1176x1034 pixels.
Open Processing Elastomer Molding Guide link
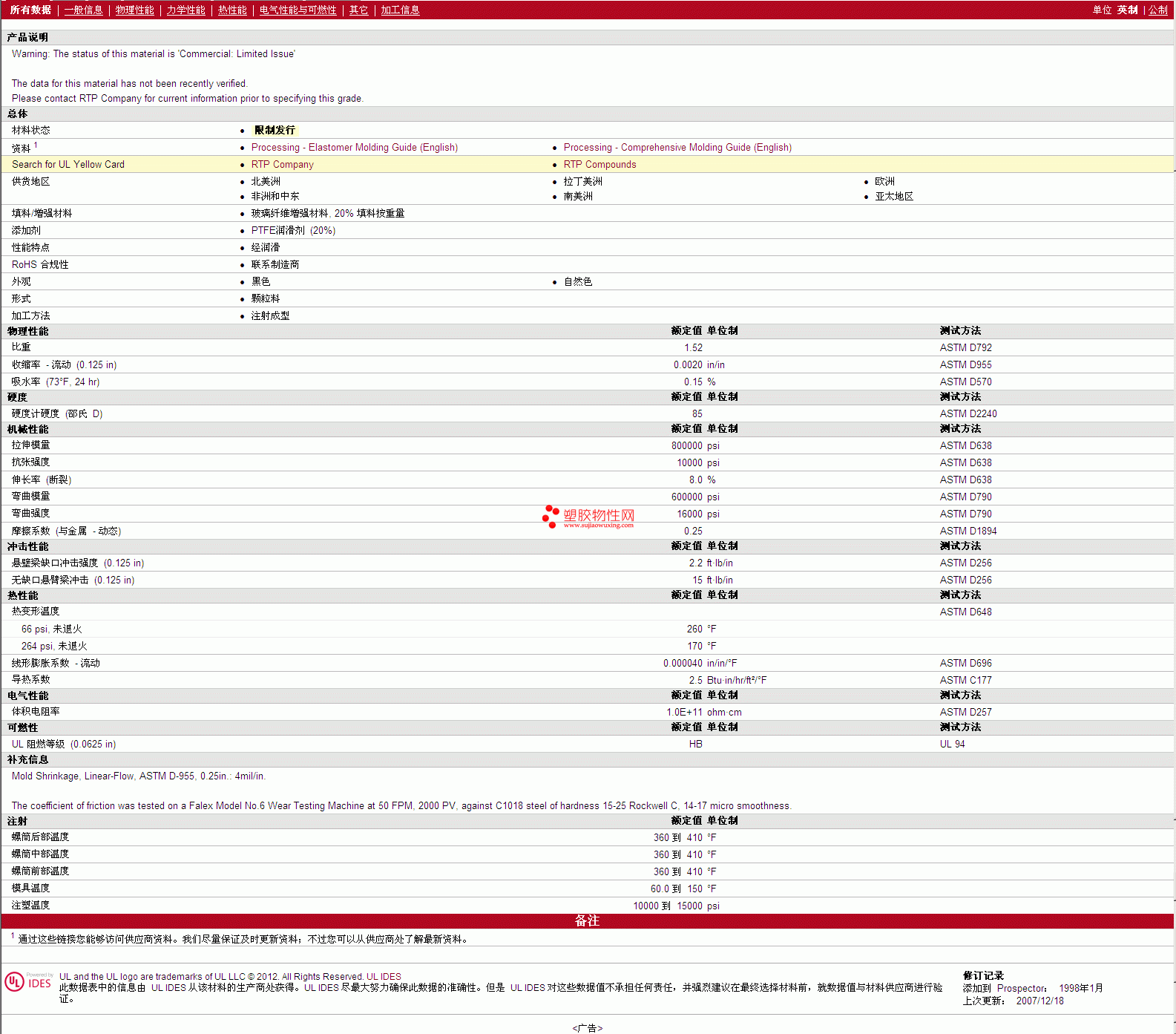coord(354,148)
